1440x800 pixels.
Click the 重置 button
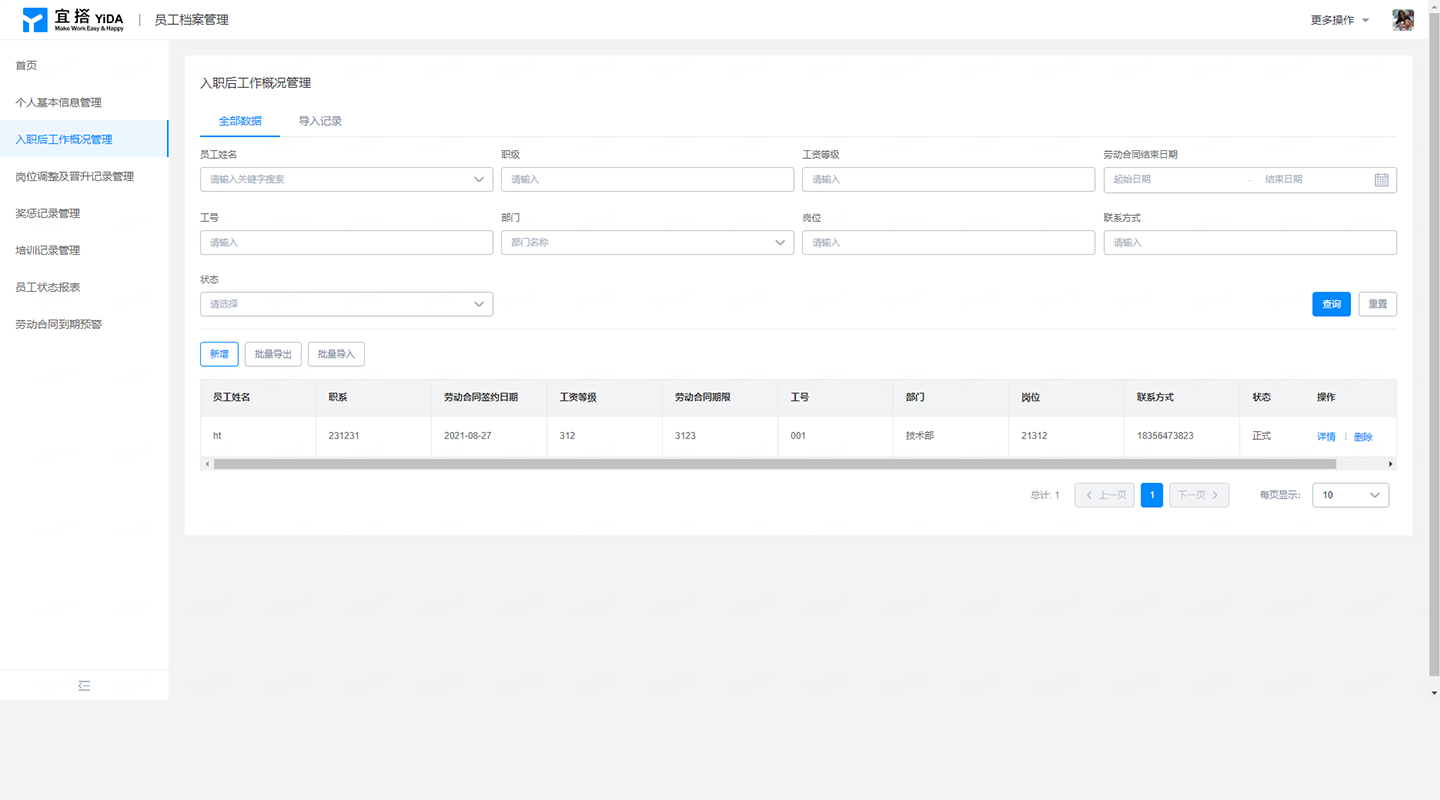1377,304
